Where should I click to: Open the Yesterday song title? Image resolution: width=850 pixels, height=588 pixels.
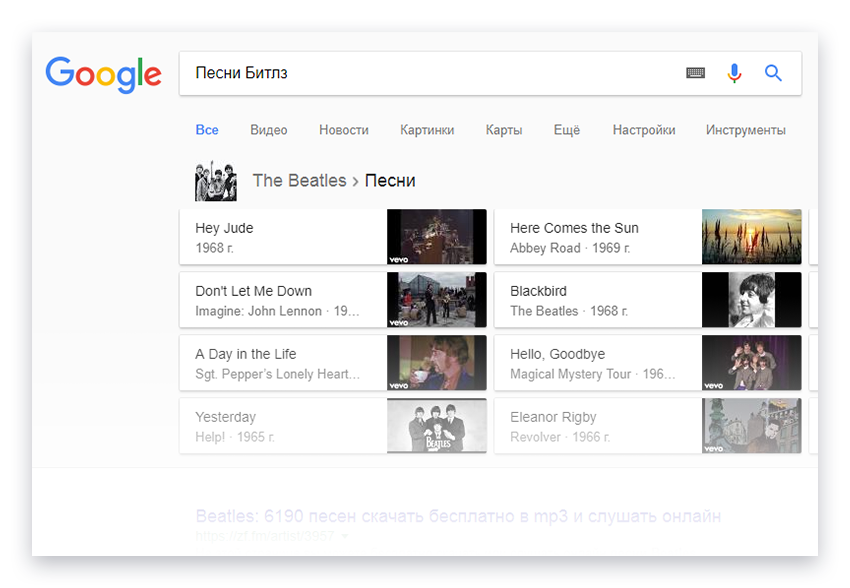pyautogui.click(x=226, y=417)
